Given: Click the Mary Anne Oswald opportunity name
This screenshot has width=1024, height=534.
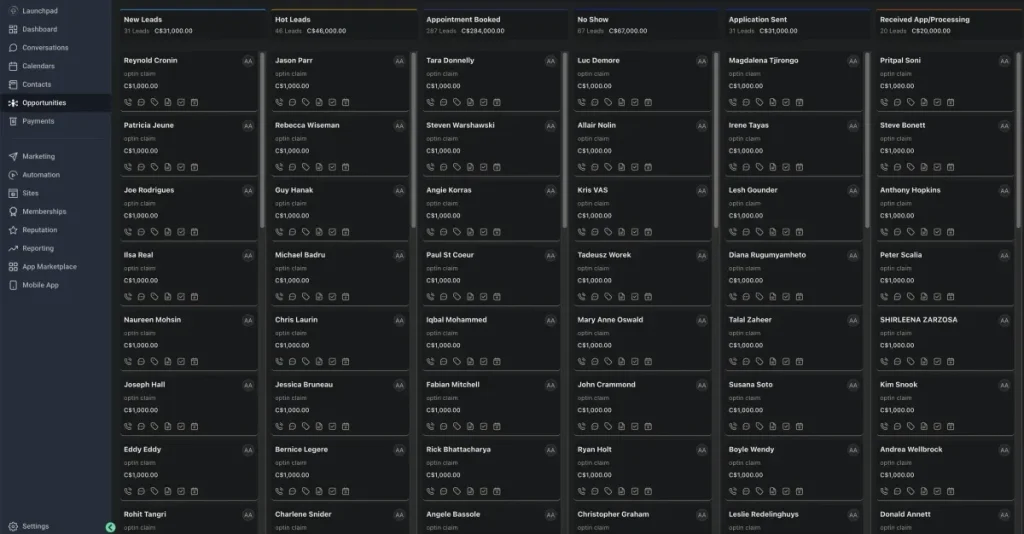Looking at the screenshot, I should point(610,320).
